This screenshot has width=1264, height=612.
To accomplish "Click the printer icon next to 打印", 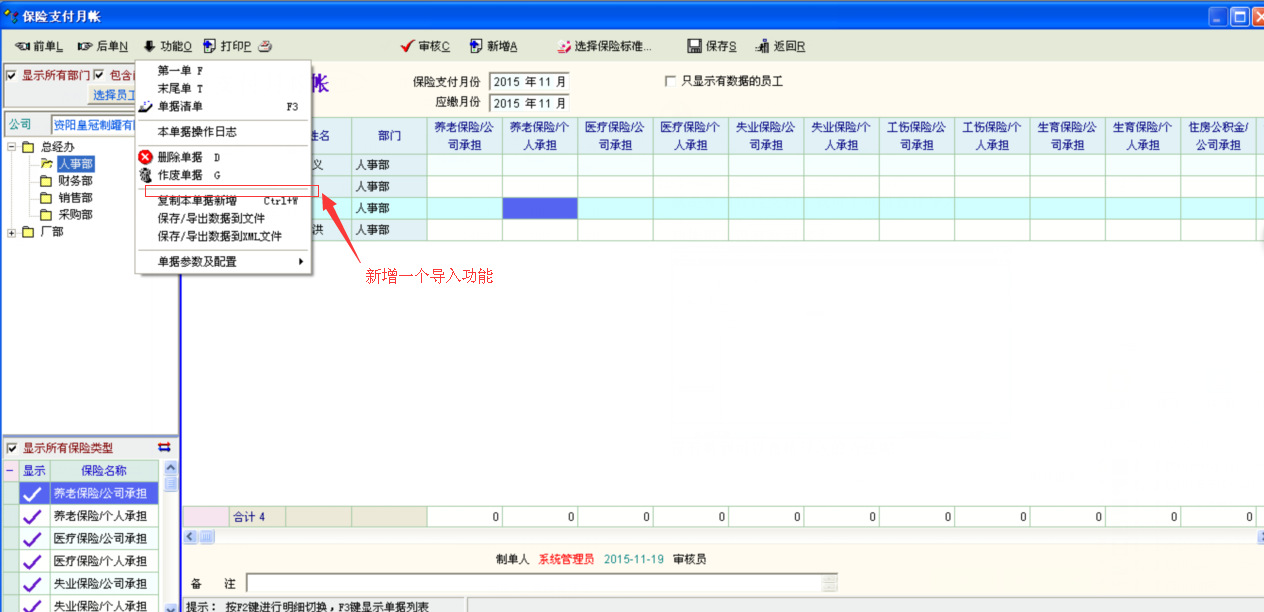I will (x=265, y=46).
